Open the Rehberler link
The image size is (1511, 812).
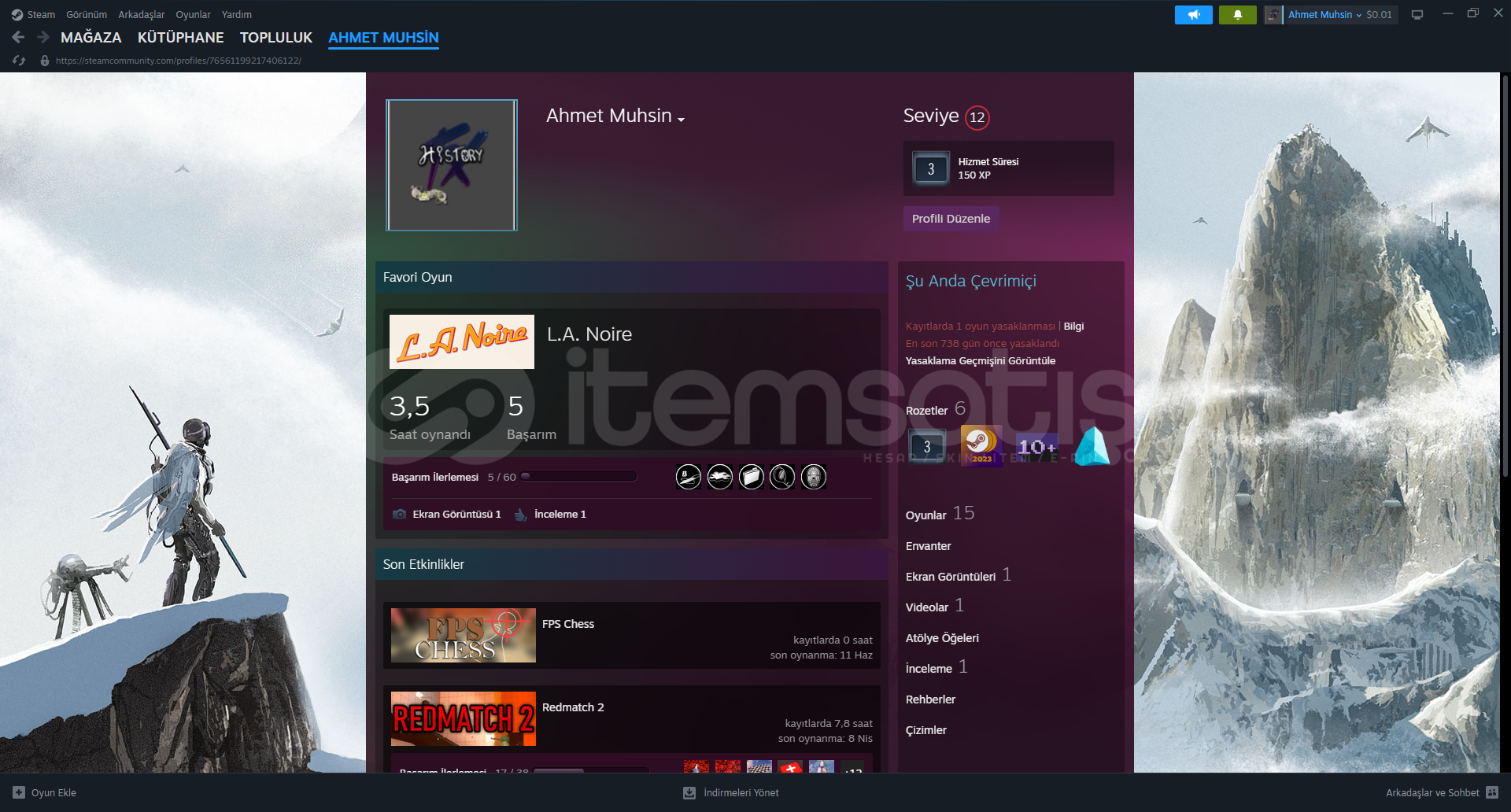coord(930,699)
